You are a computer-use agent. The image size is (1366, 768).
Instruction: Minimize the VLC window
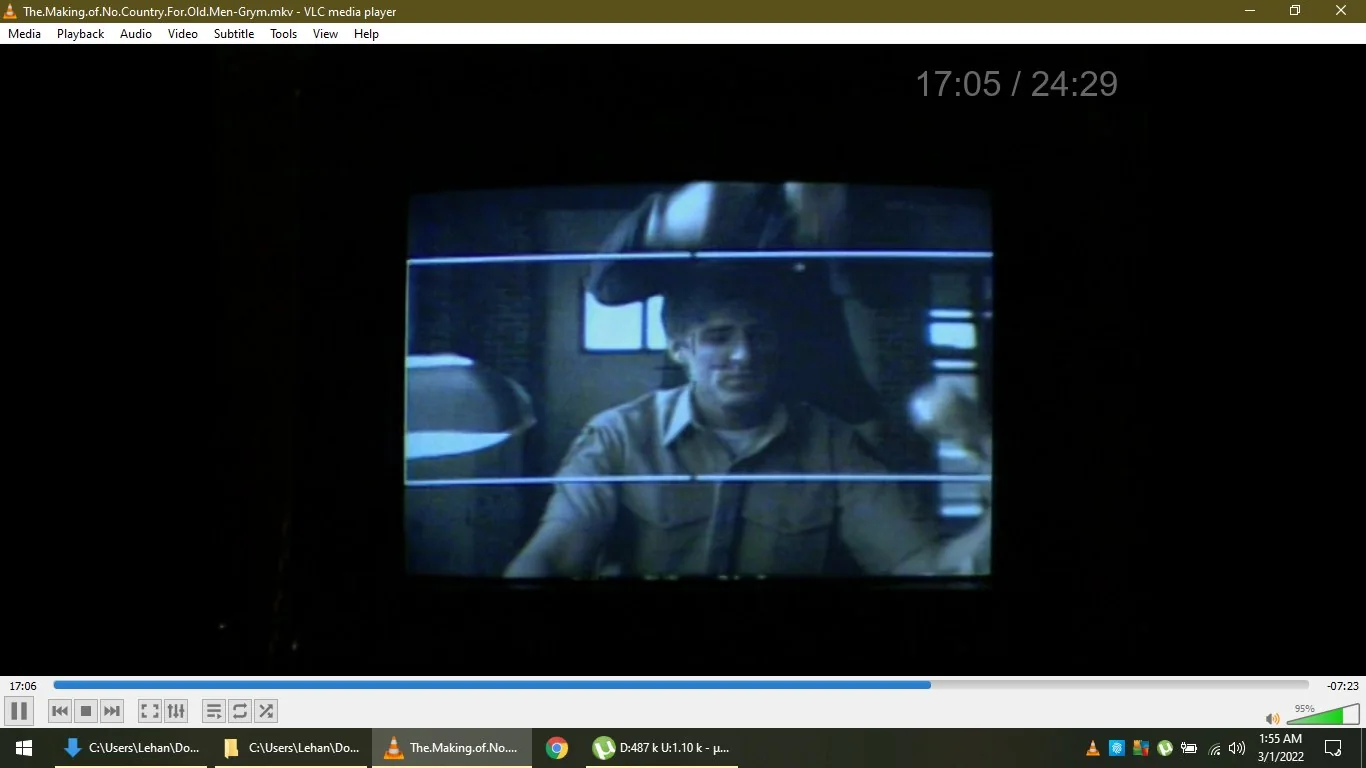point(1250,11)
